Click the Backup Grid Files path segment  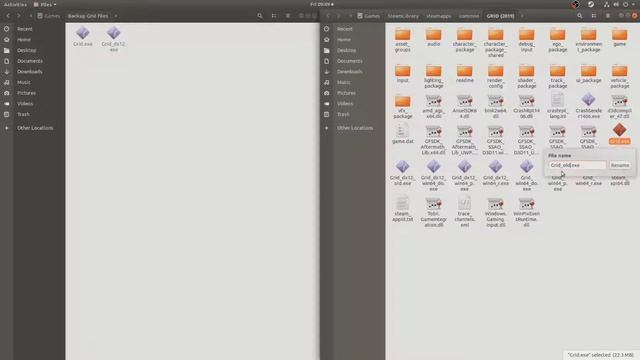point(88,16)
